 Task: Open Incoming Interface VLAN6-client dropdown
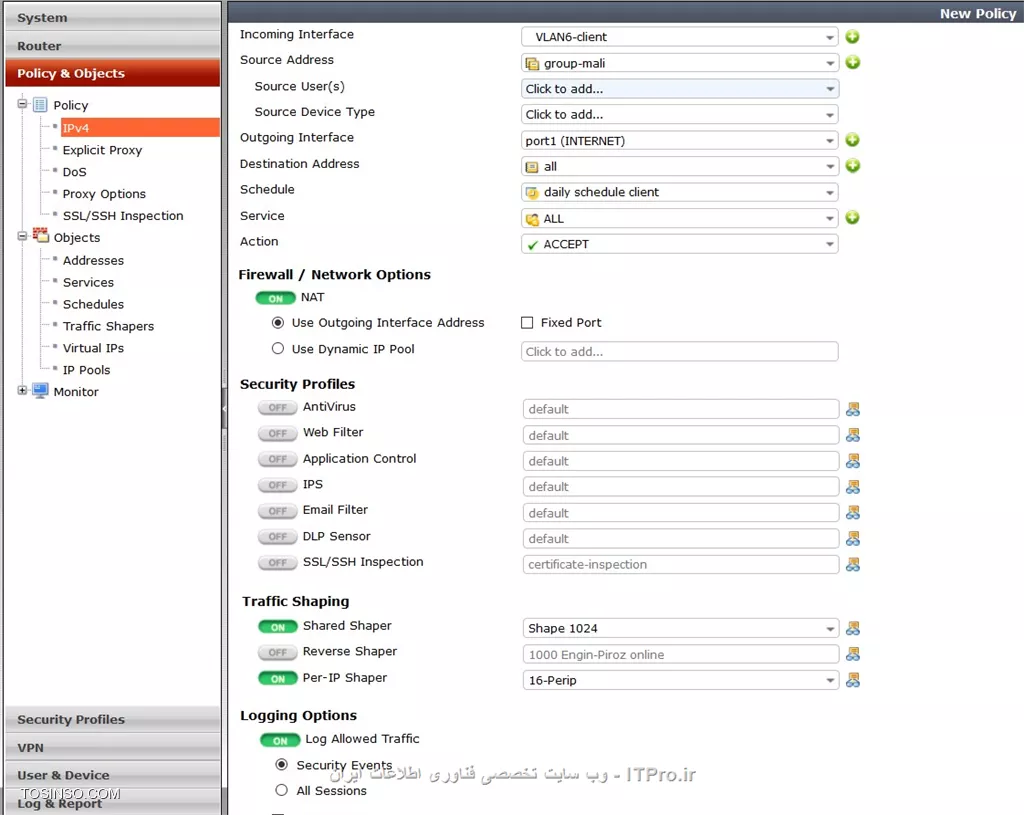(680, 37)
